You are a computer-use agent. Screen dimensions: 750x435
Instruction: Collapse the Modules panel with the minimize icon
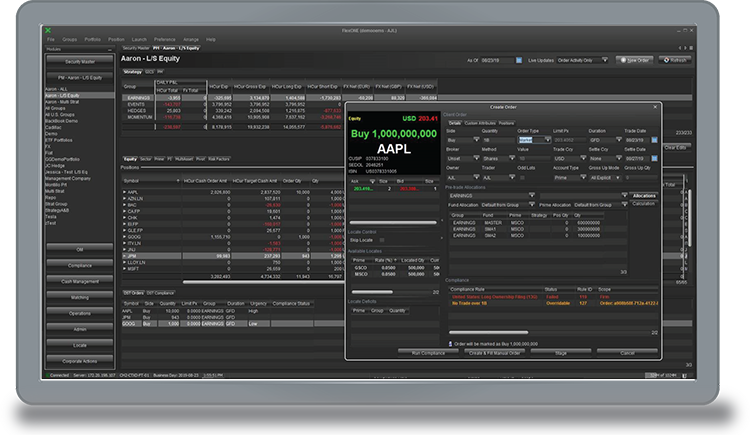(110, 49)
